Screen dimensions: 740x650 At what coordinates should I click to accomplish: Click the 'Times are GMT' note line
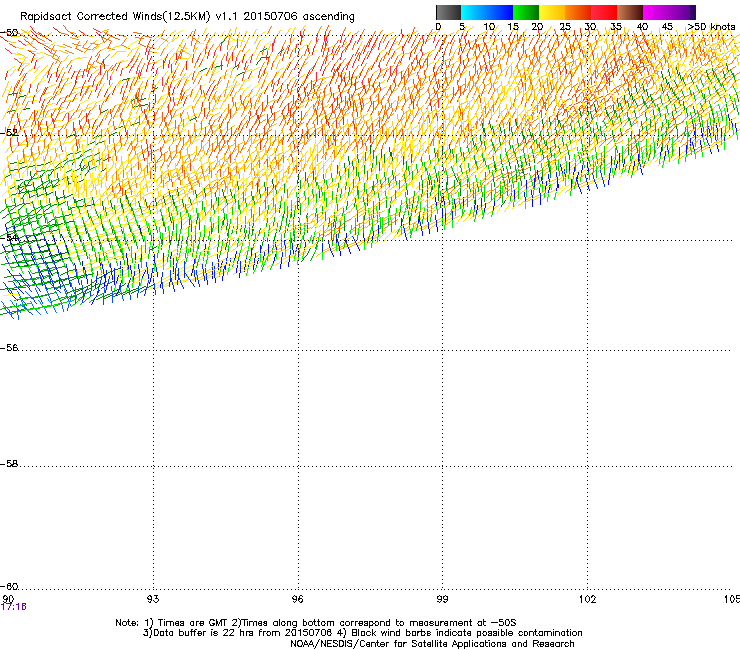(x=316, y=623)
